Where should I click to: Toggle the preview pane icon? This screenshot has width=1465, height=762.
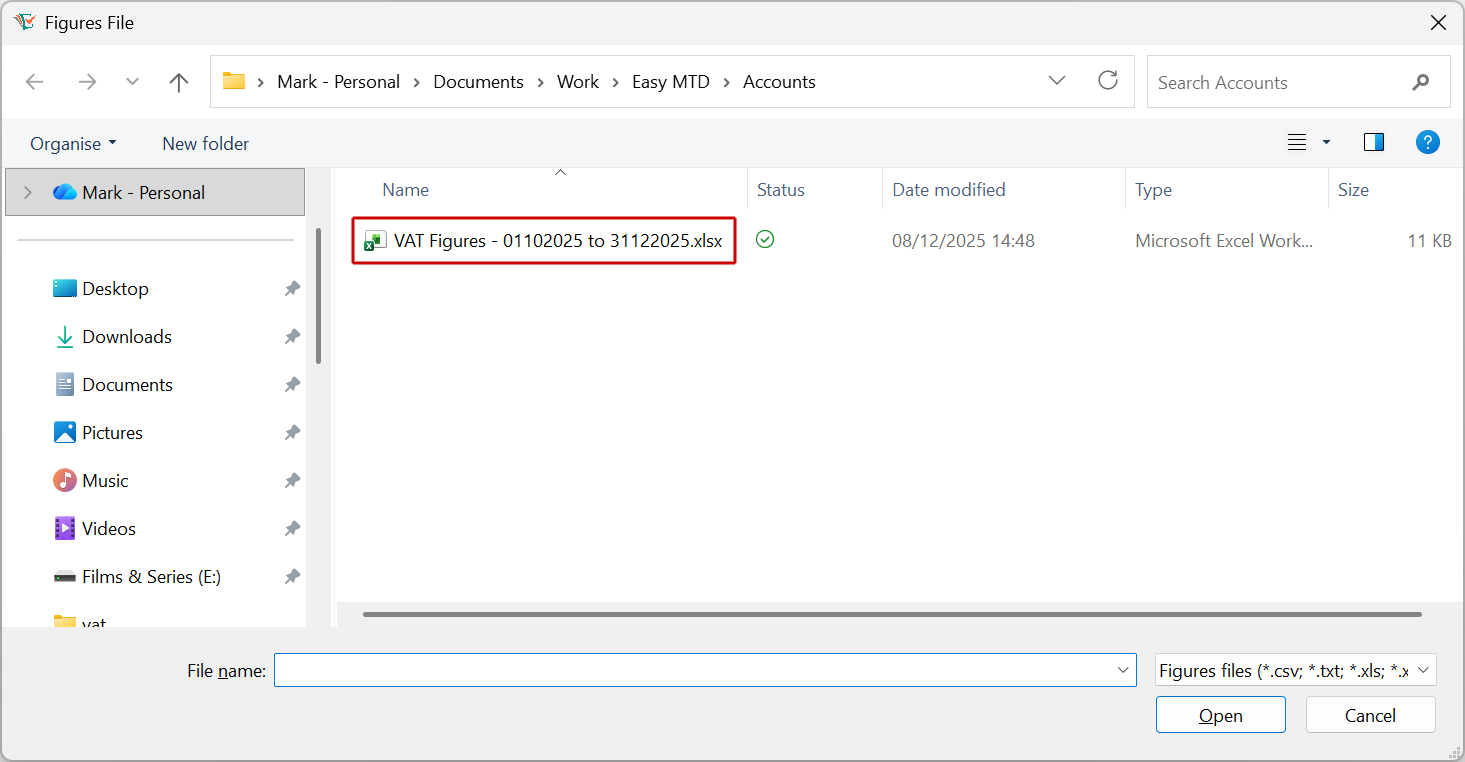tap(1373, 142)
